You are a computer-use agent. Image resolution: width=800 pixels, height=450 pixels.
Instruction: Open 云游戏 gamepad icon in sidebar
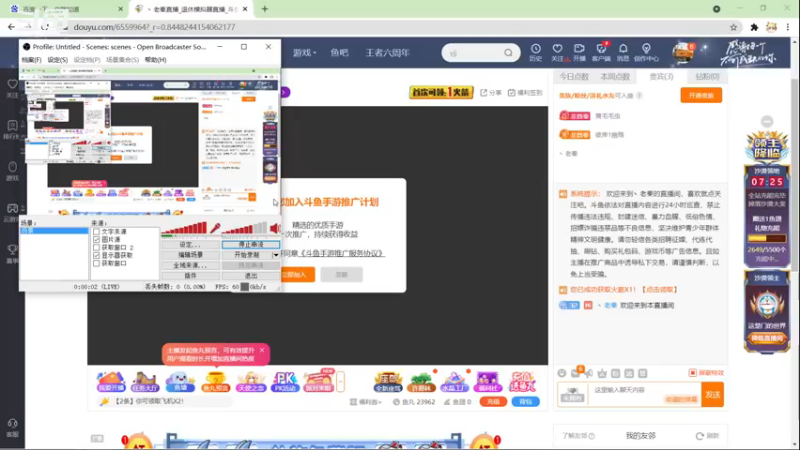[x=12, y=213]
